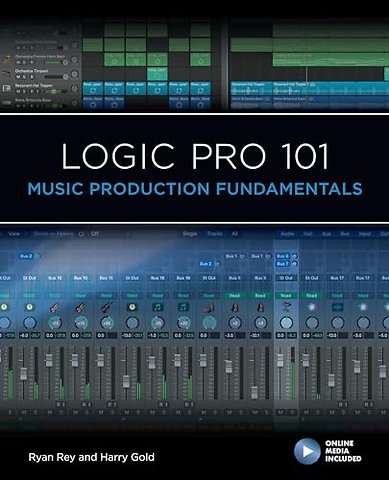Solo the Resonant Hat Topper track
The height and width of the screenshot is (480, 389).
click(25, 92)
